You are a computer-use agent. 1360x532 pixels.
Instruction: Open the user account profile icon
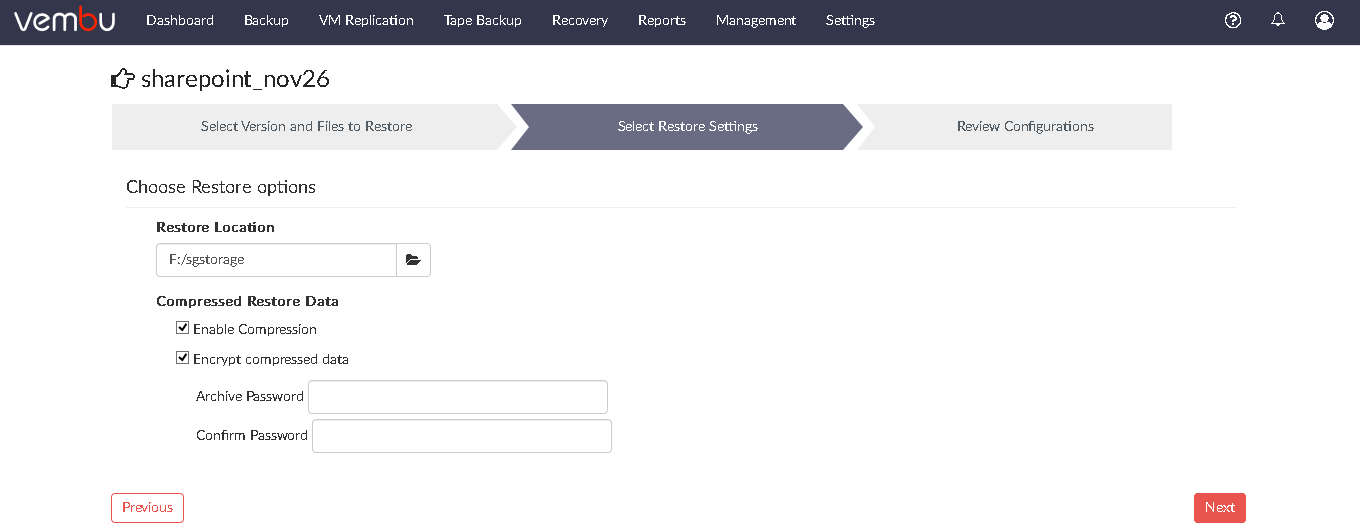[x=1325, y=20]
